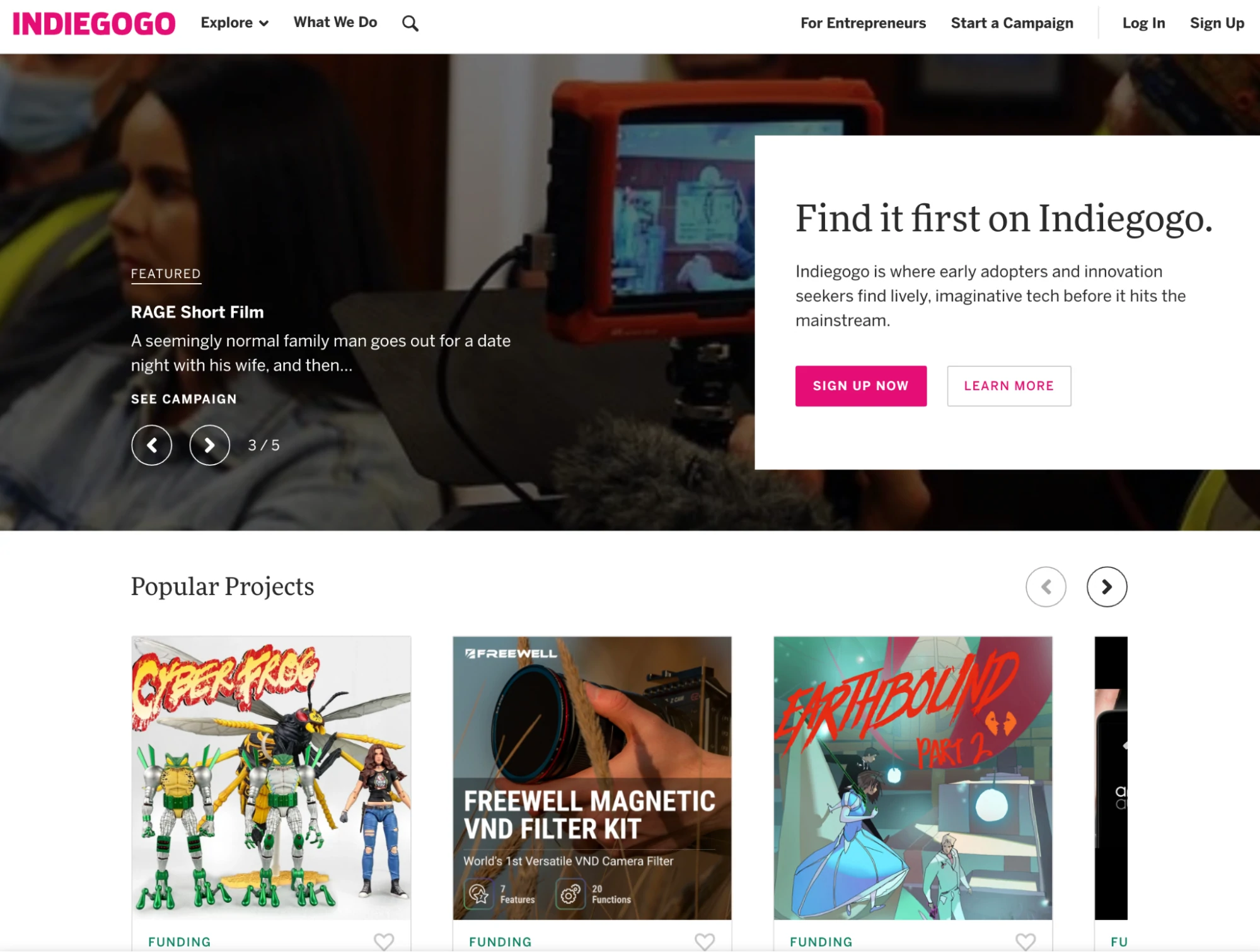This screenshot has height=952, width=1260.
Task: Open the search magnifier icon
Action: coord(410,23)
